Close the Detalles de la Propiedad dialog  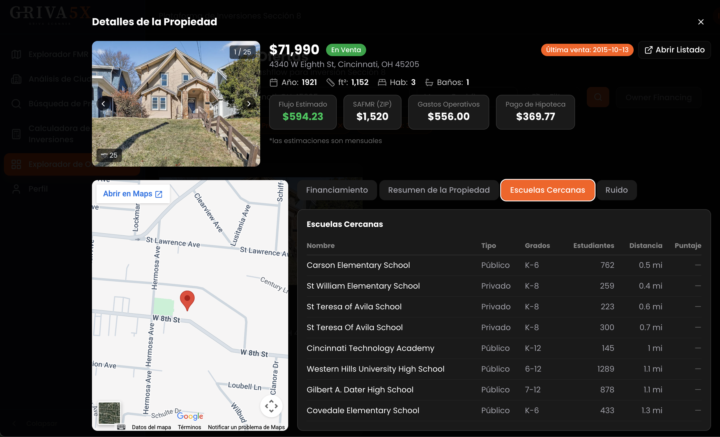pos(701,22)
